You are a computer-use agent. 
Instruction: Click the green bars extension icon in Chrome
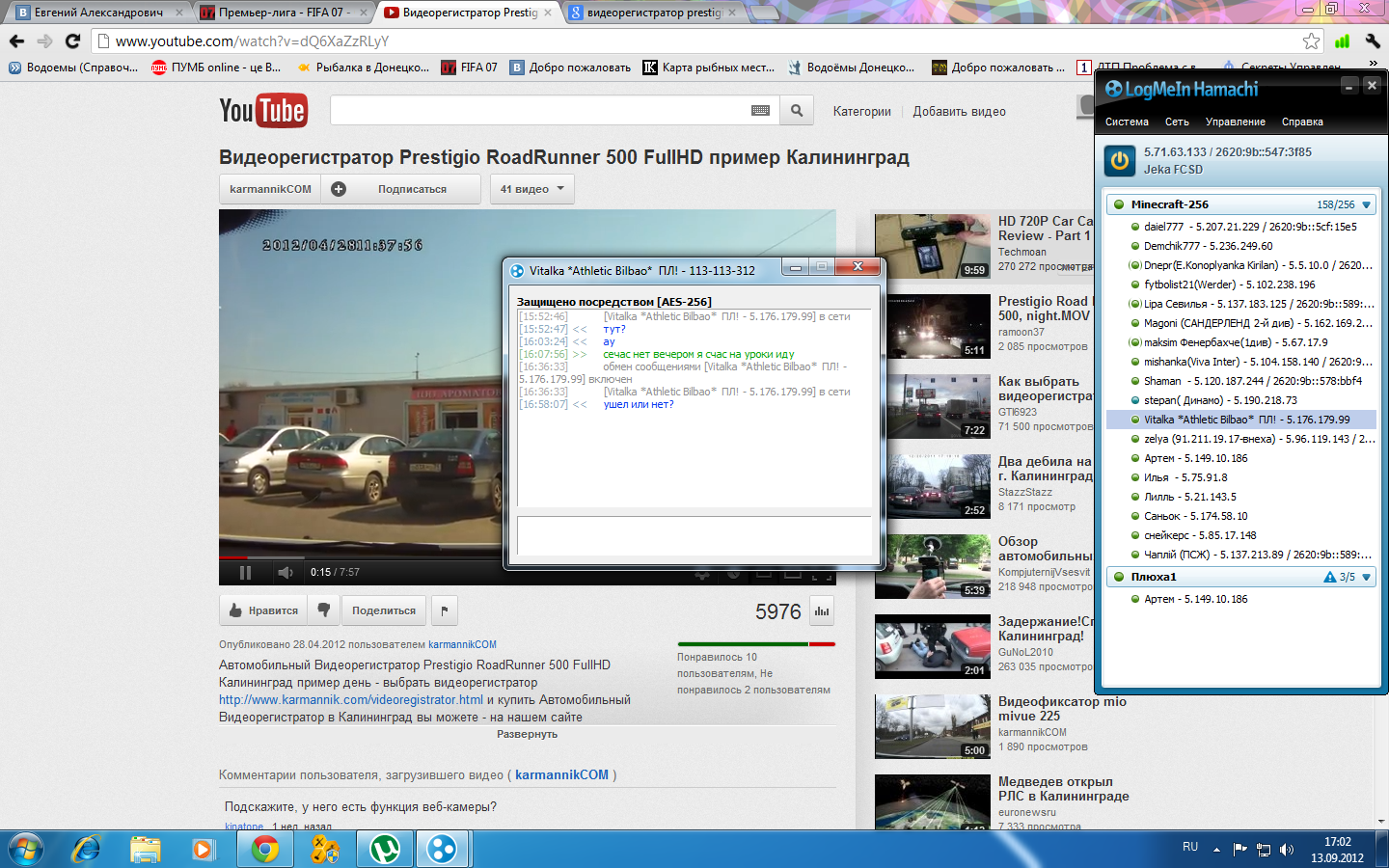tap(1342, 41)
